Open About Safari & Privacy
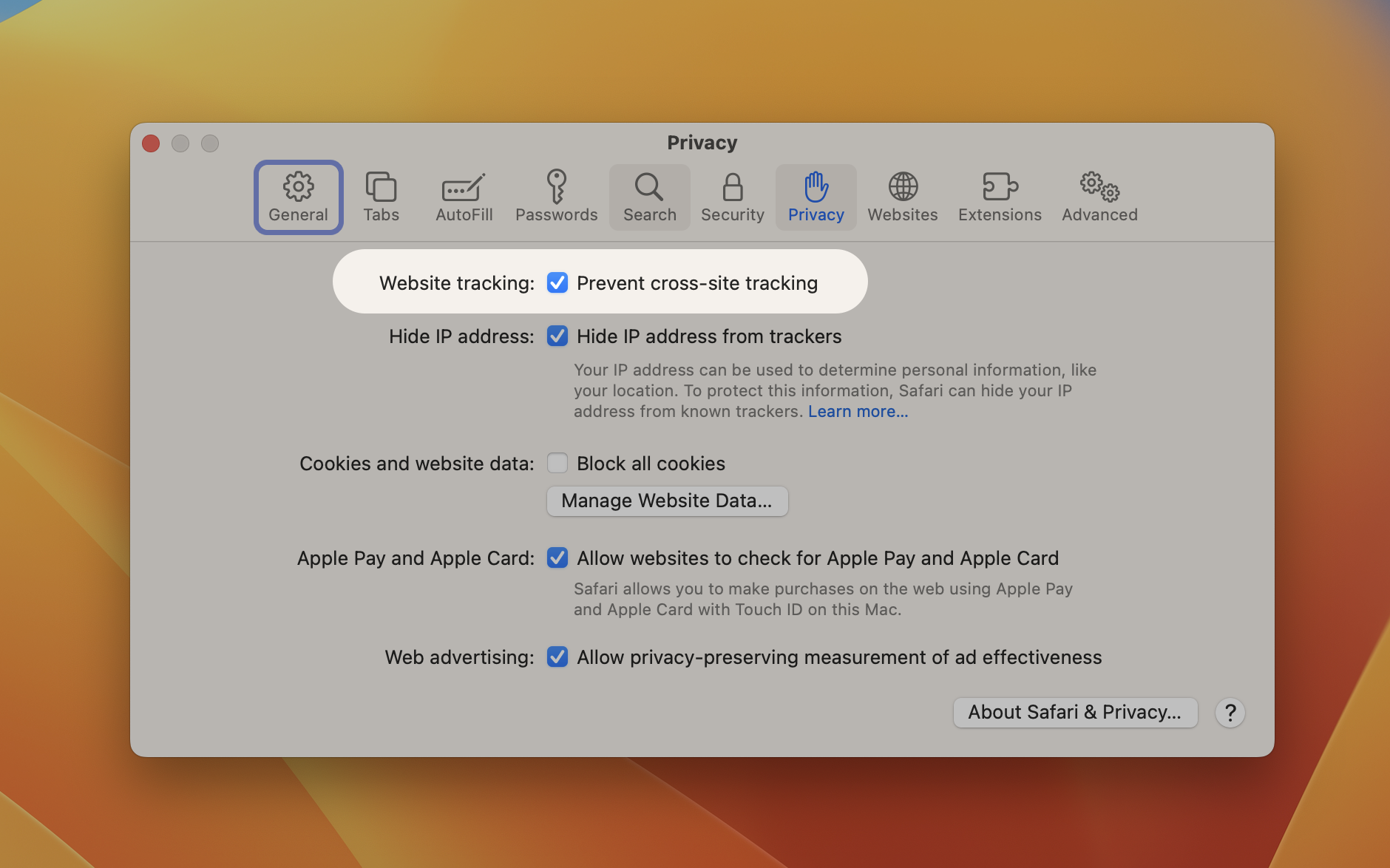Viewport: 1390px width, 868px height. [1075, 713]
